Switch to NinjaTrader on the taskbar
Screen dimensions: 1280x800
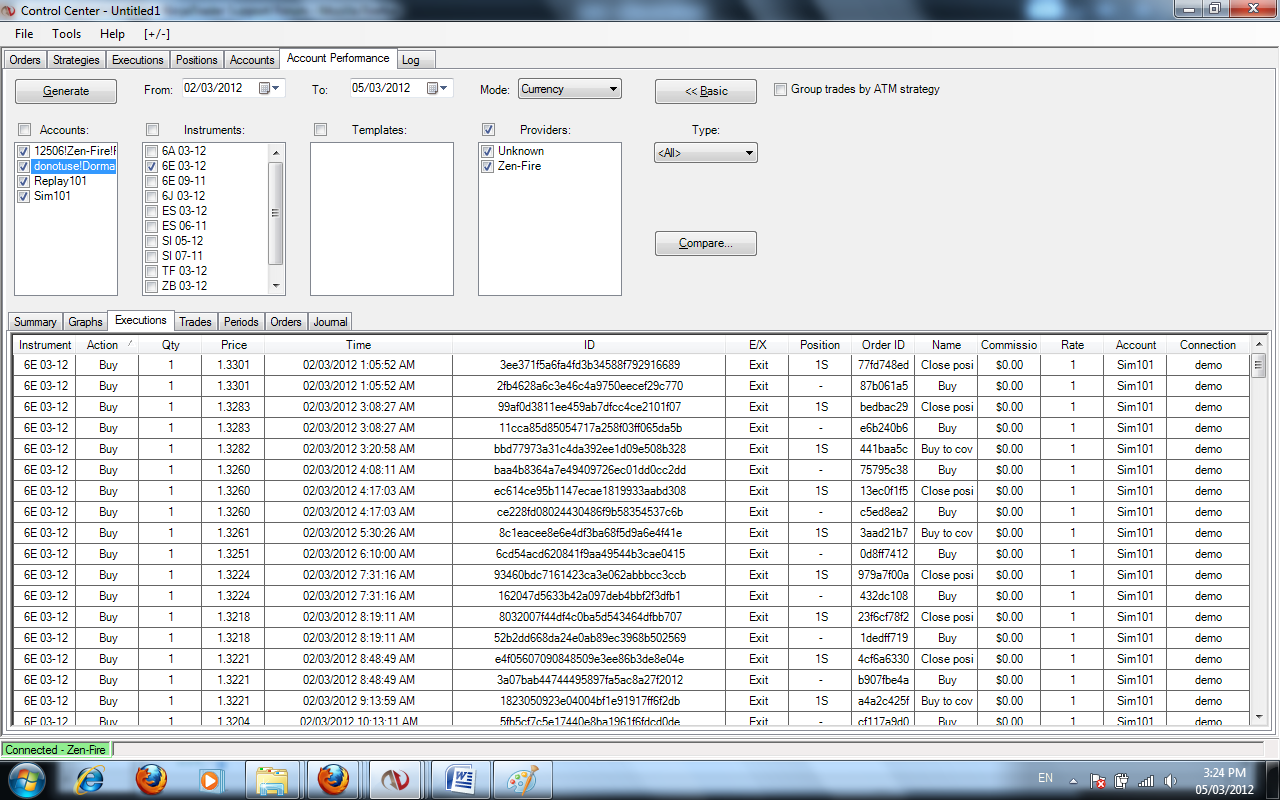point(394,779)
